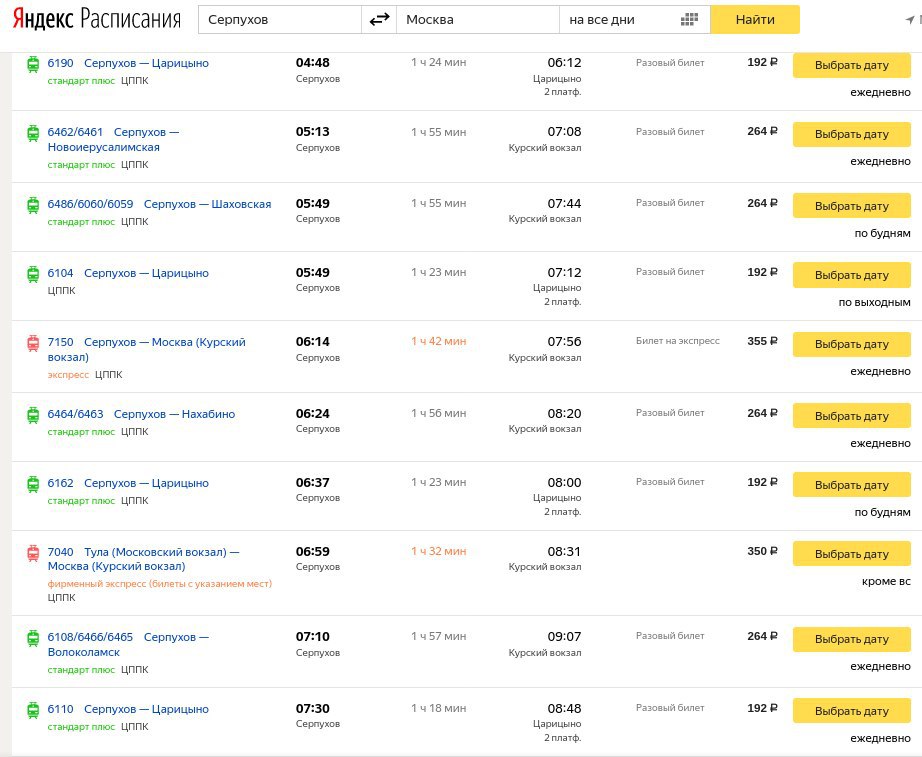Screen dimensions: 922x757
Task: Click the green train icon for 6464/6463
Action: click(x=34, y=415)
